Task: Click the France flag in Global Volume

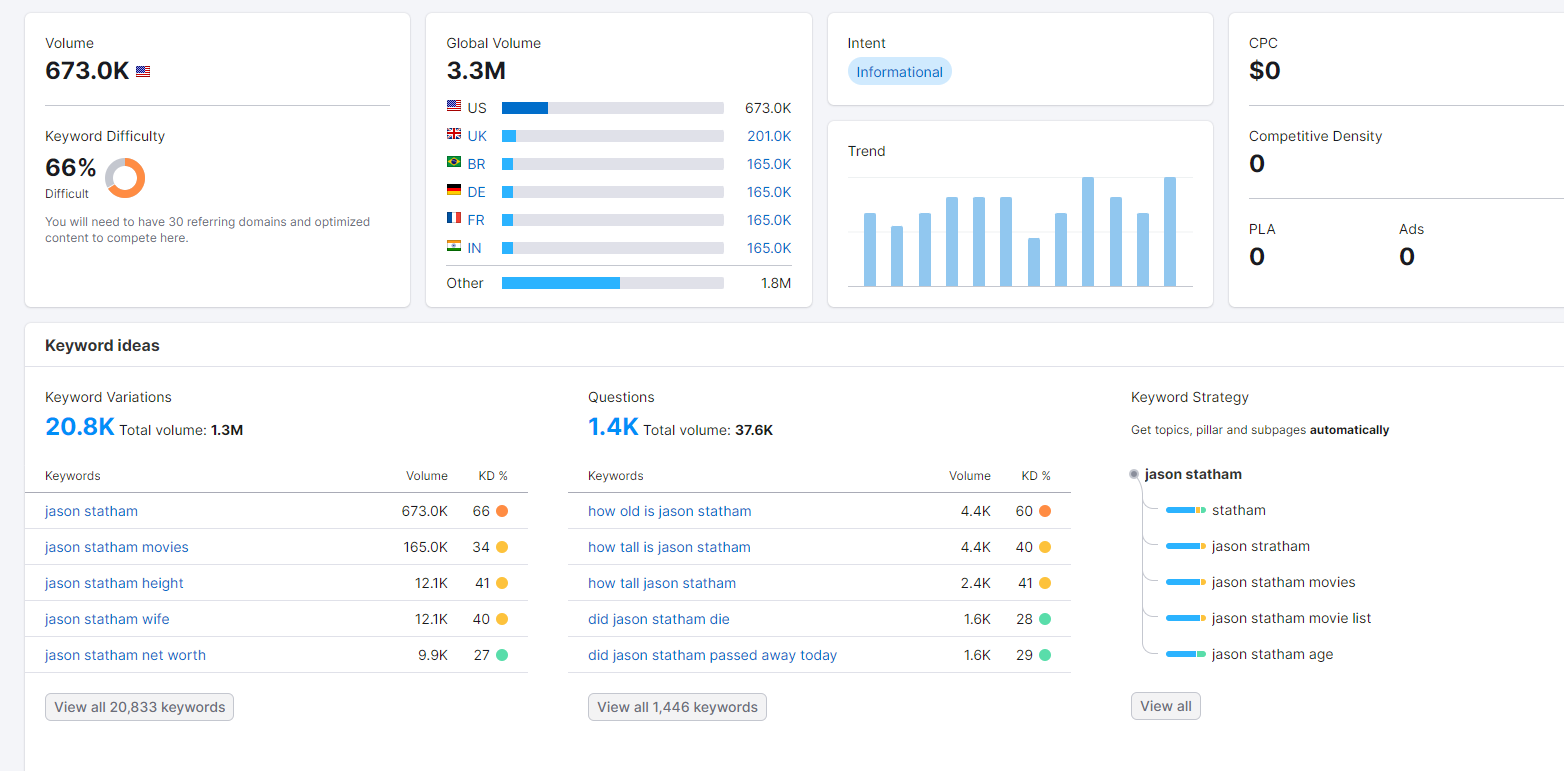Action: [x=454, y=219]
